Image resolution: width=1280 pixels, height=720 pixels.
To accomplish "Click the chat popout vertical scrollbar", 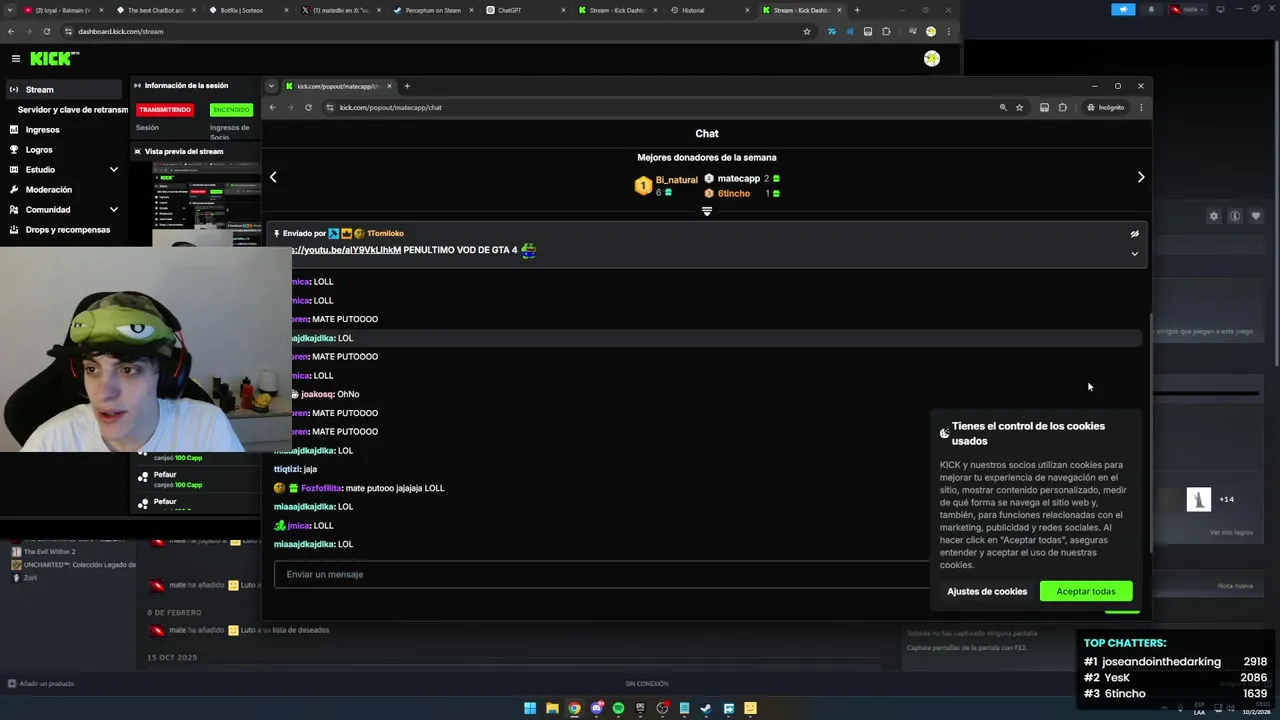I will pyautogui.click(x=1151, y=435).
